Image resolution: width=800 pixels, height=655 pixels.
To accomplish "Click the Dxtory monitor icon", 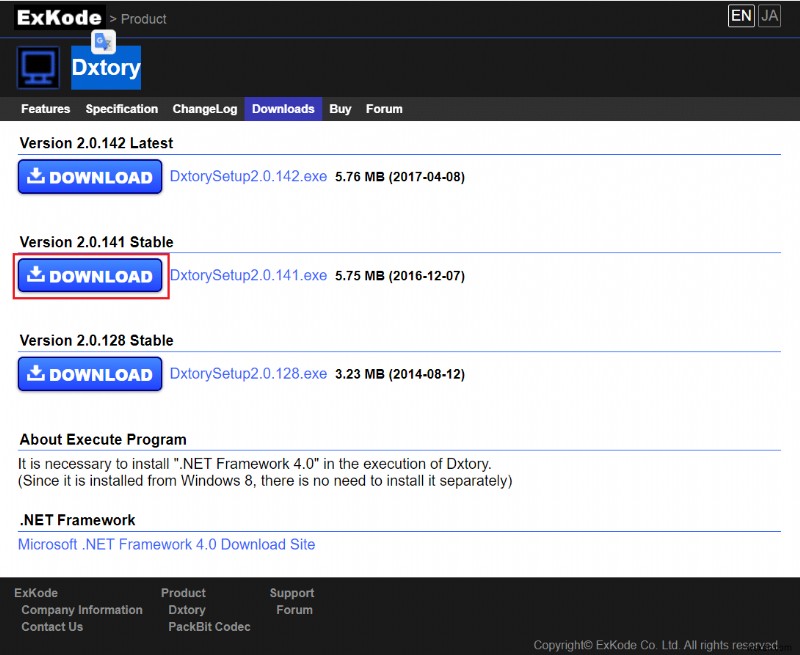I will pyautogui.click(x=38, y=68).
